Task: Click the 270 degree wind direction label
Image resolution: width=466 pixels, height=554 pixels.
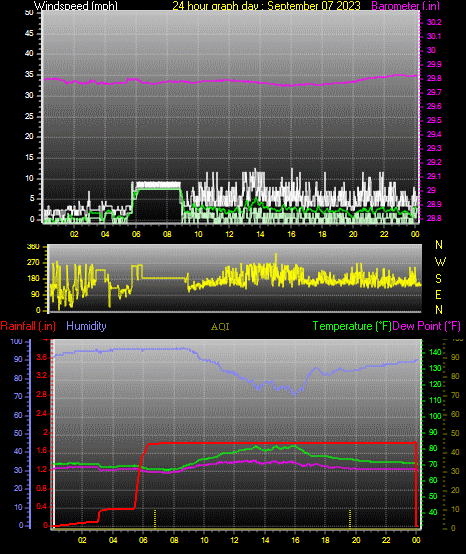Action: point(33,263)
